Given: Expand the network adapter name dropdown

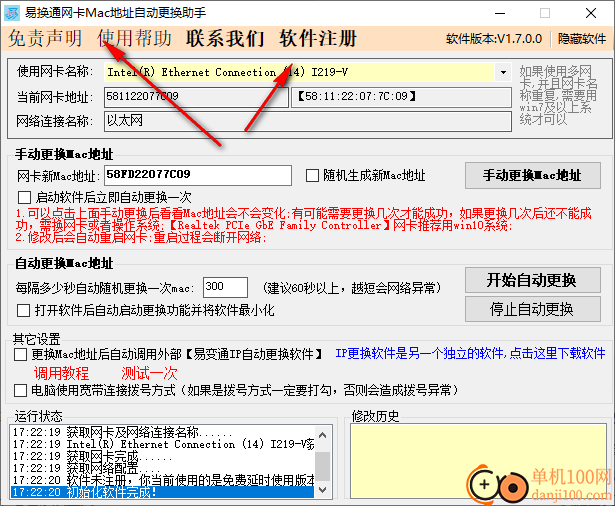Looking at the screenshot, I should [x=503, y=72].
